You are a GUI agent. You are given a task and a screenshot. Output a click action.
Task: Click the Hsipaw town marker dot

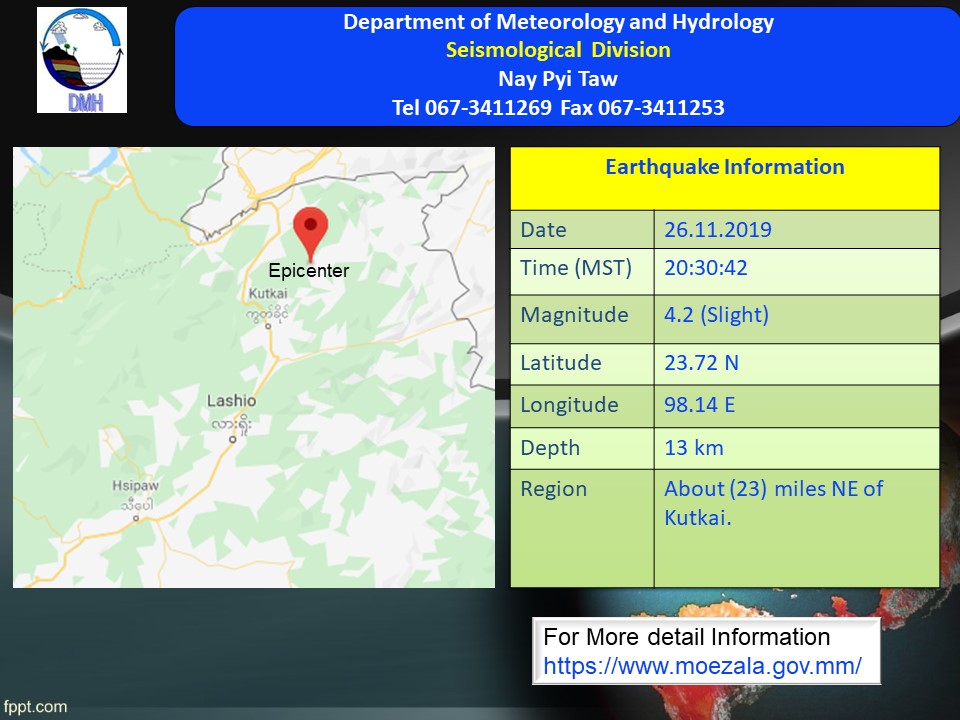tap(136, 519)
